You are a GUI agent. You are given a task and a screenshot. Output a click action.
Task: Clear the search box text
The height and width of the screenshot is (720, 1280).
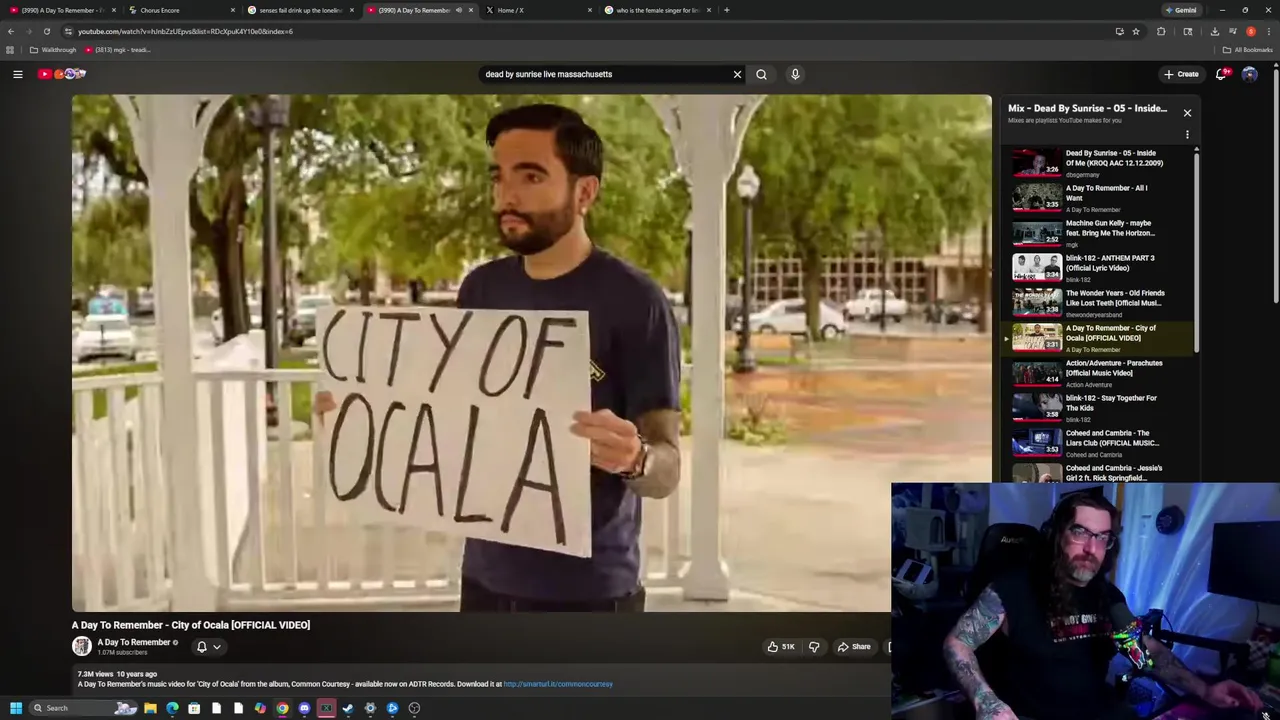point(737,74)
